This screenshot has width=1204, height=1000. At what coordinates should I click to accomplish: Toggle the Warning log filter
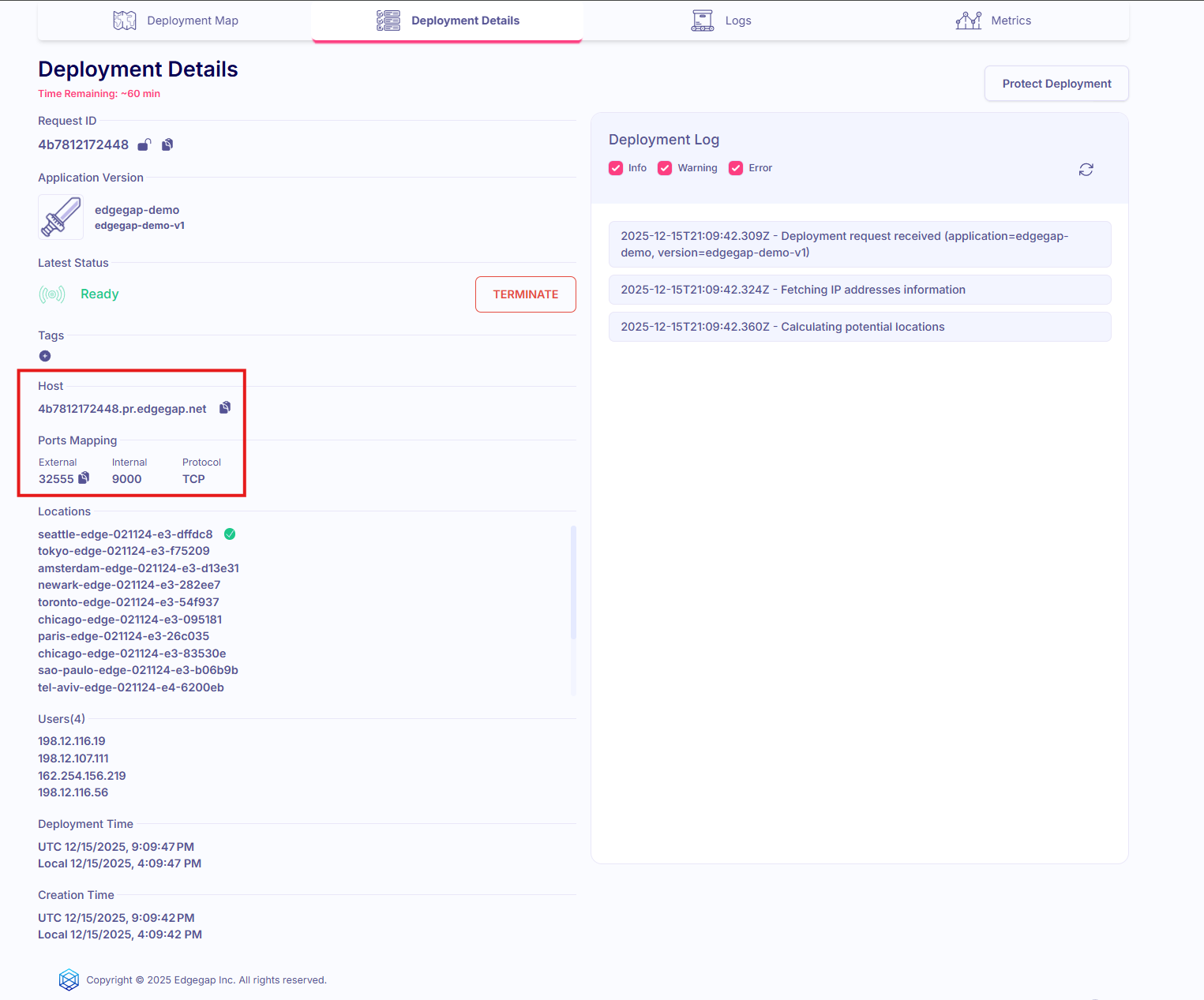(x=666, y=168)
